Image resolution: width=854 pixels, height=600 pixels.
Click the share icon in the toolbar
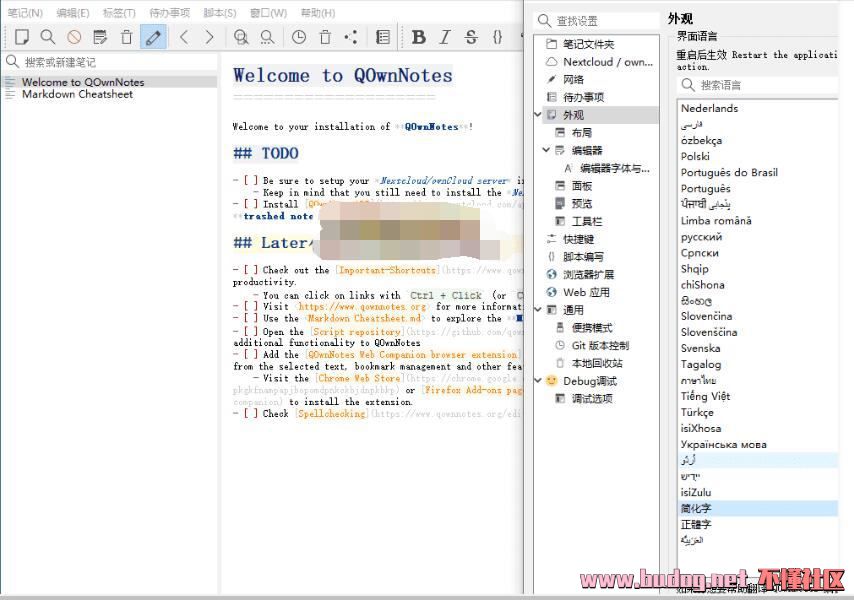coord(351,37)
